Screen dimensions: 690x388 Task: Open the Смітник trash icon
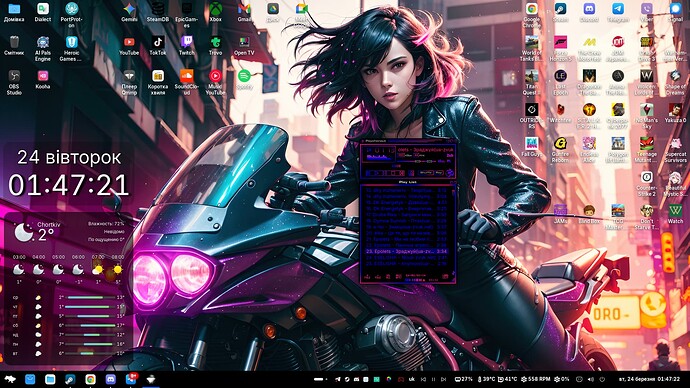pos(14,45)
